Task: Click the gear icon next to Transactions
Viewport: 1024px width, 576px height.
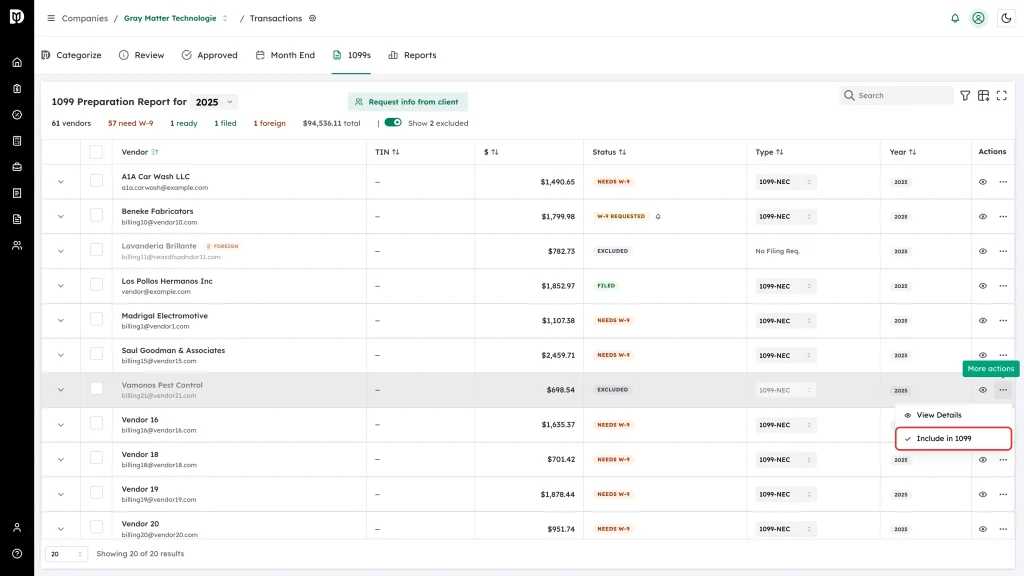Action: (x=313, y=18)
